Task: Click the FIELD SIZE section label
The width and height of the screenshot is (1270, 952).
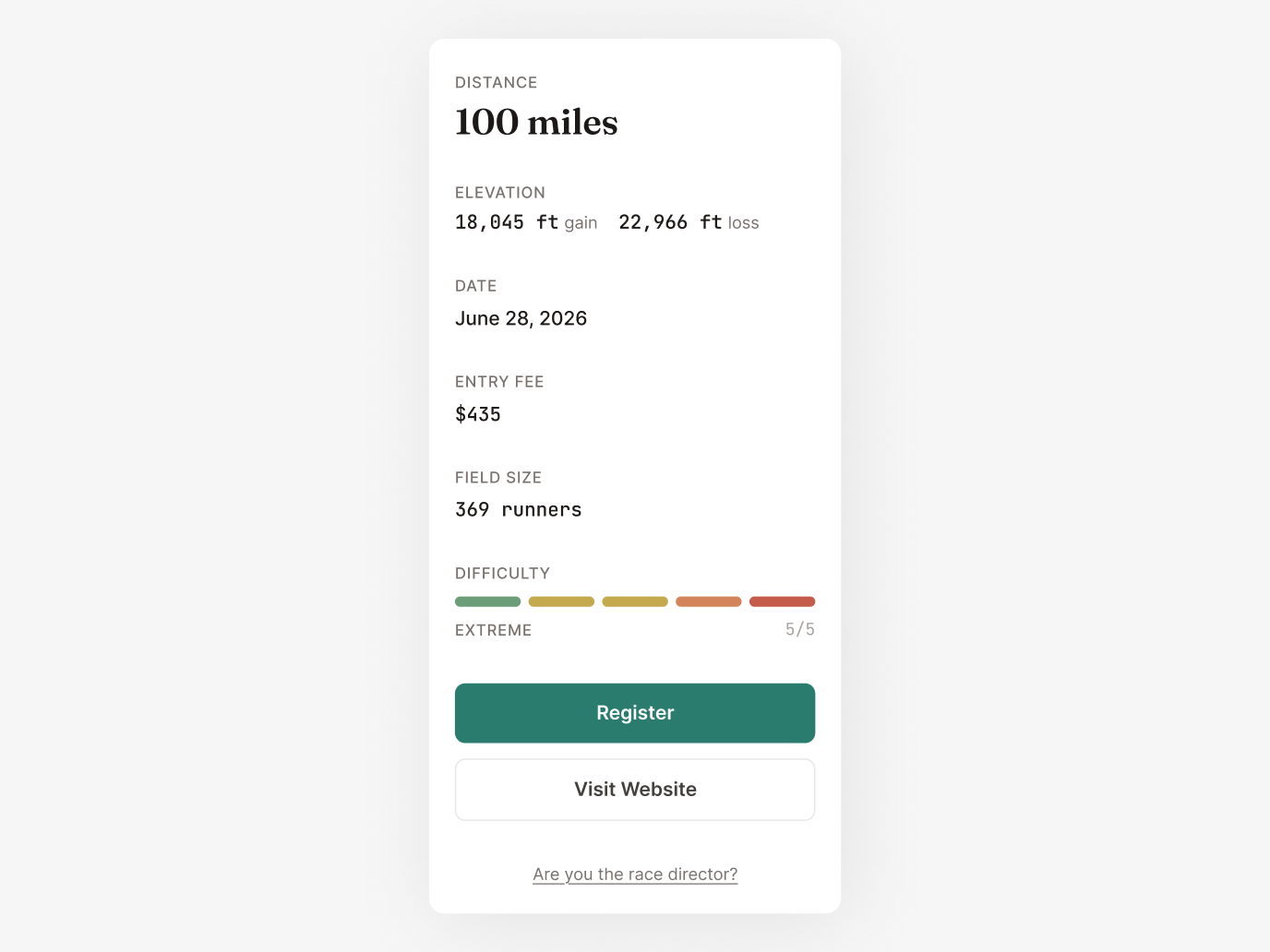Action: pos(497,477)
